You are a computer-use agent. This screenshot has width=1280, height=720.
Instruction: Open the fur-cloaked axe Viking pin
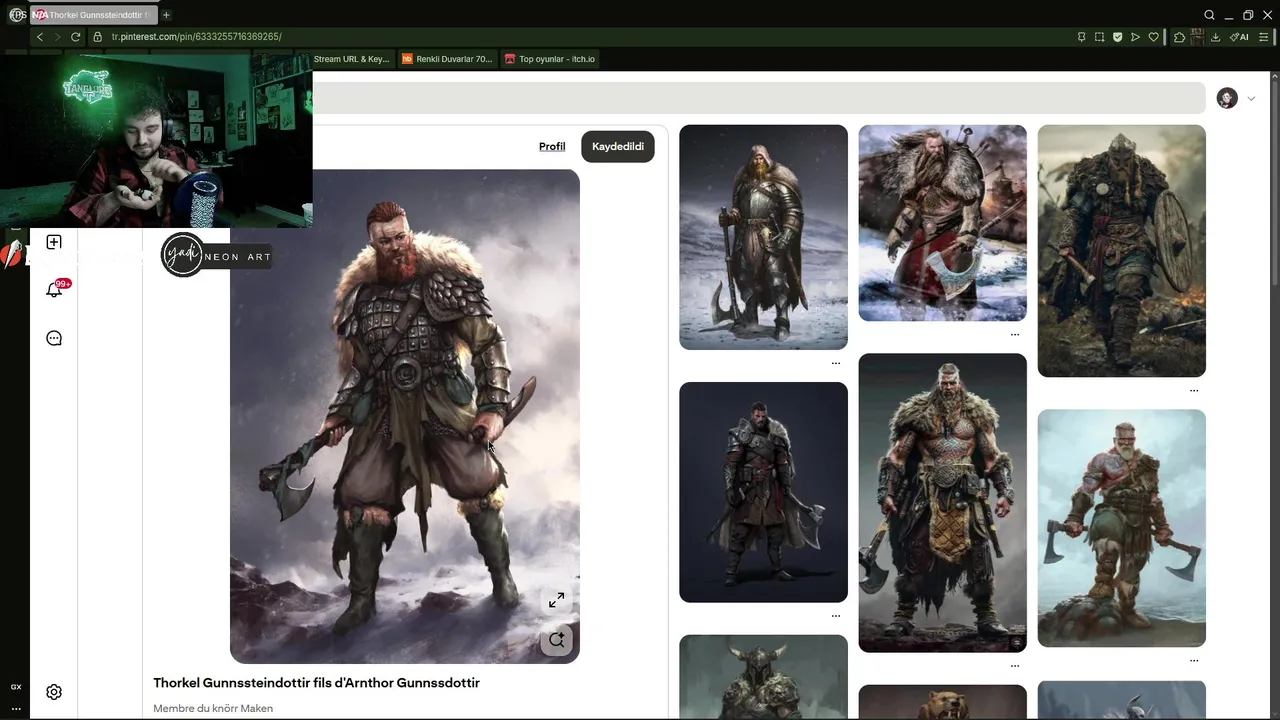[x=942, y=223]
